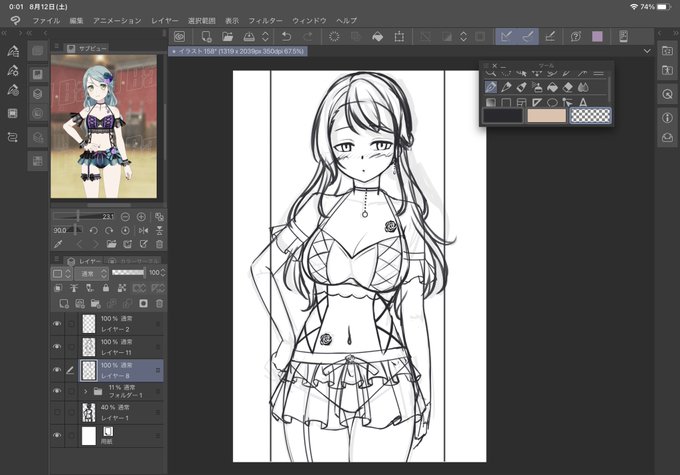Click the Open file folder icon in the command bar
Image resolution: width=680 pixels, height=475 pixels.
coord(227,36)
